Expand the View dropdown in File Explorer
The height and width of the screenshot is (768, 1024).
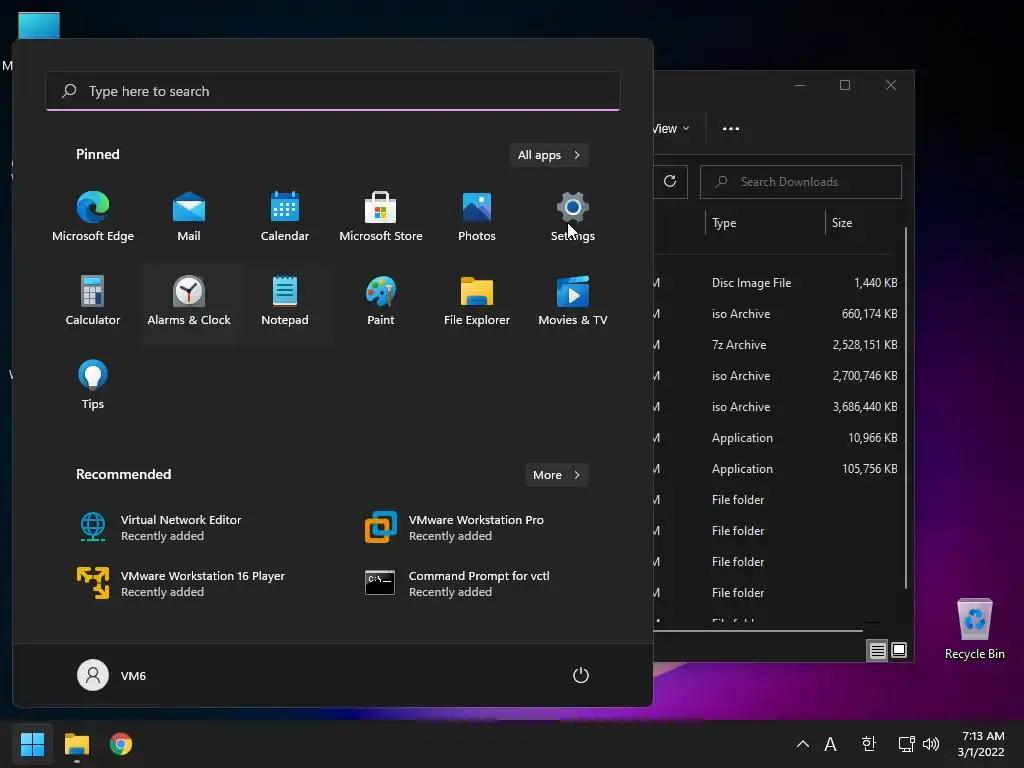click(671, 129)
